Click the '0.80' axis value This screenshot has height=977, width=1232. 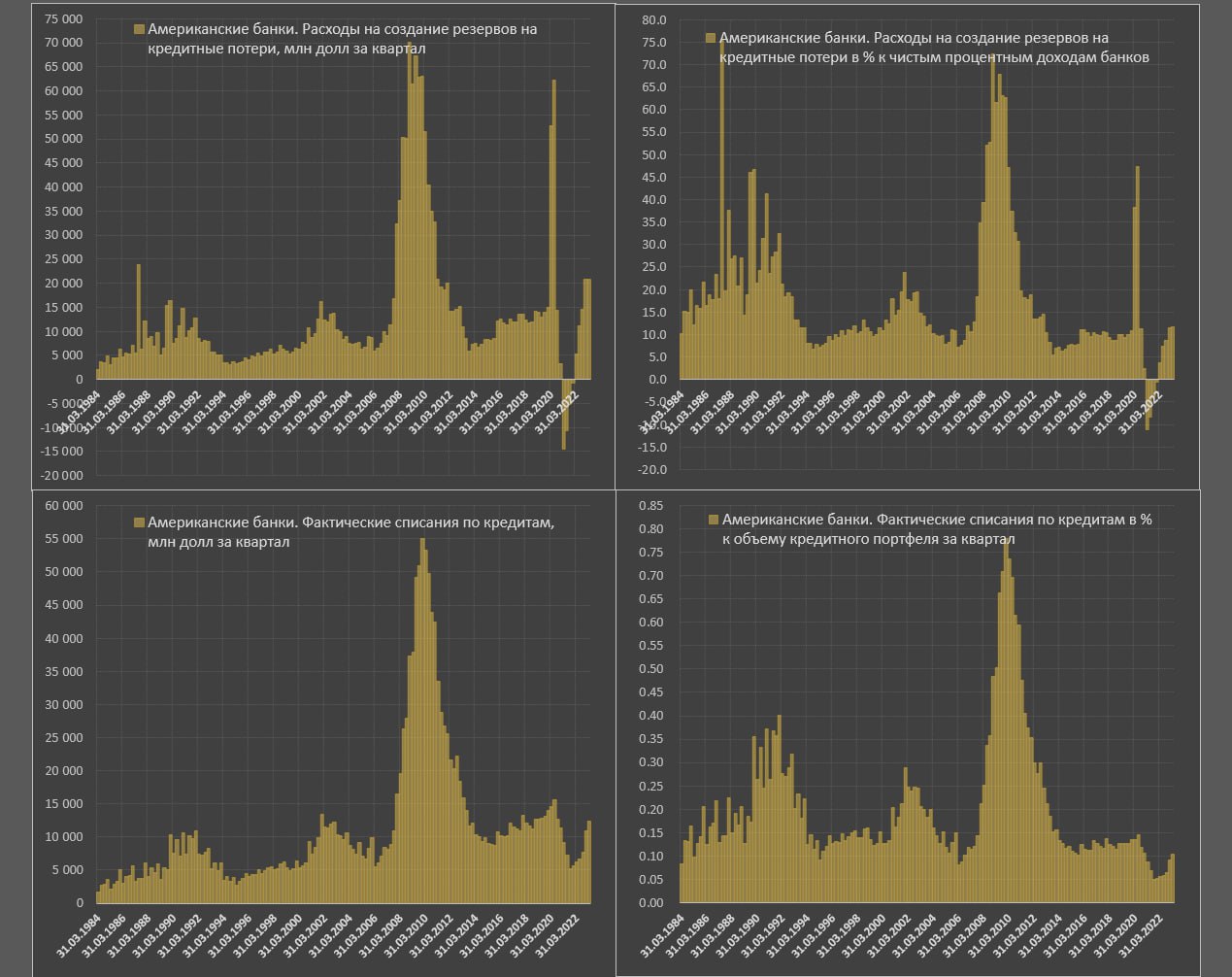[650, 529]
